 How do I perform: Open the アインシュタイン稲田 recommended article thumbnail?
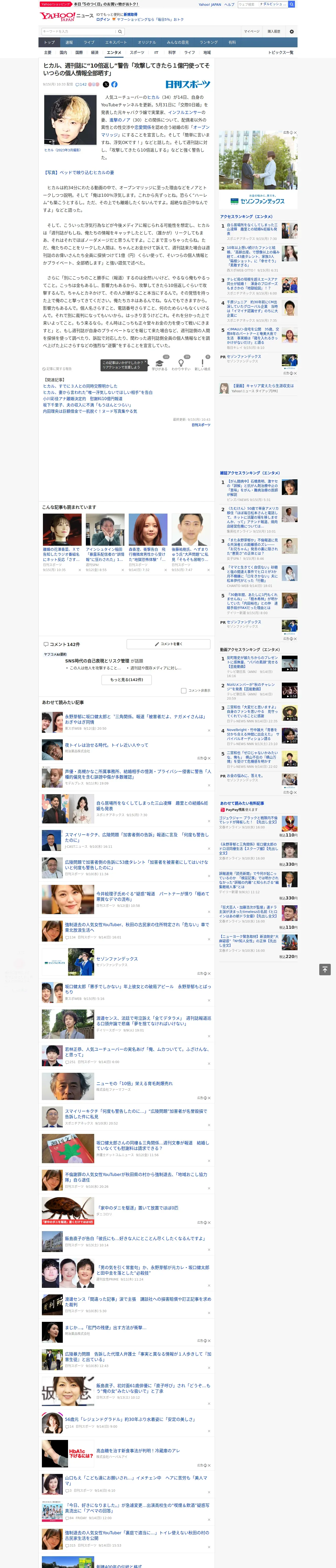coord(105,529)
